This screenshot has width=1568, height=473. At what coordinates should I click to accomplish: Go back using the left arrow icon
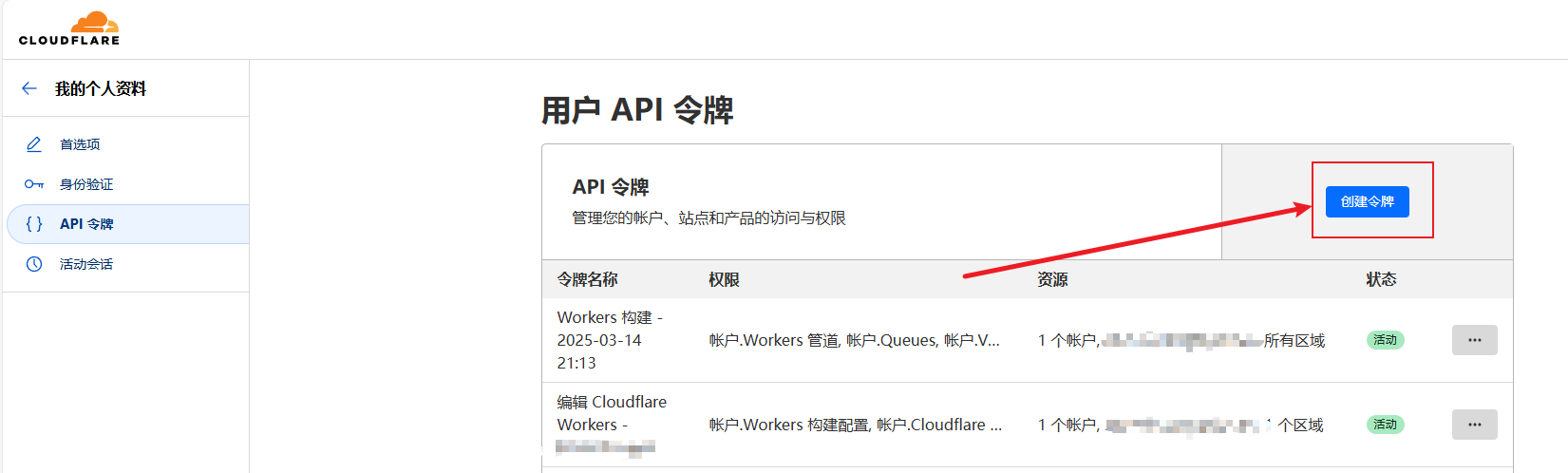[x=29, y=88]
